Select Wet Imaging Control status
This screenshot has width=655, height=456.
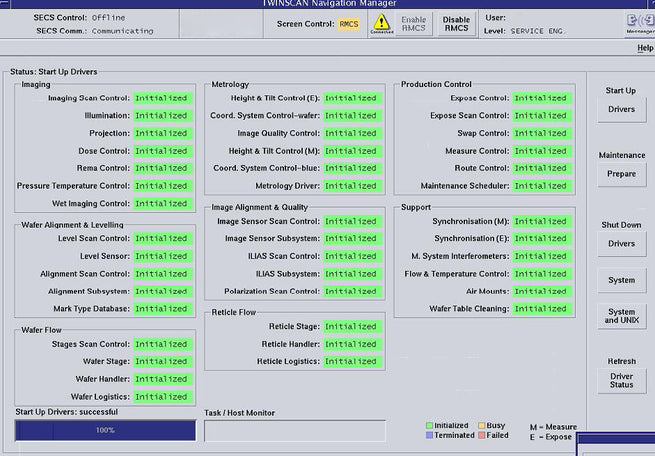pyautogui.click(x=162, y=204)
